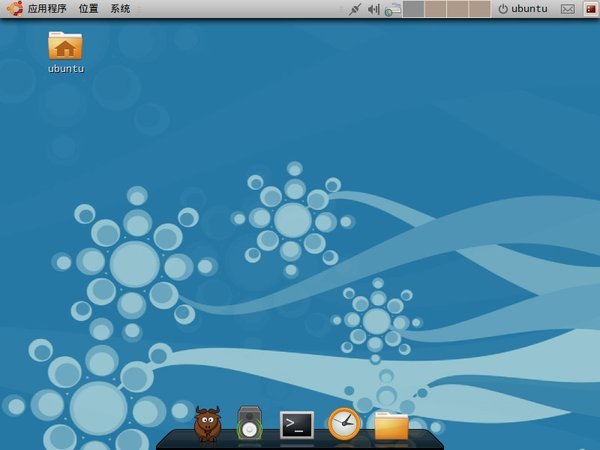Screen dimensions: 600x450
Task: Open the ubuntu home folder desktop icon
Action: tap(65, 52)
